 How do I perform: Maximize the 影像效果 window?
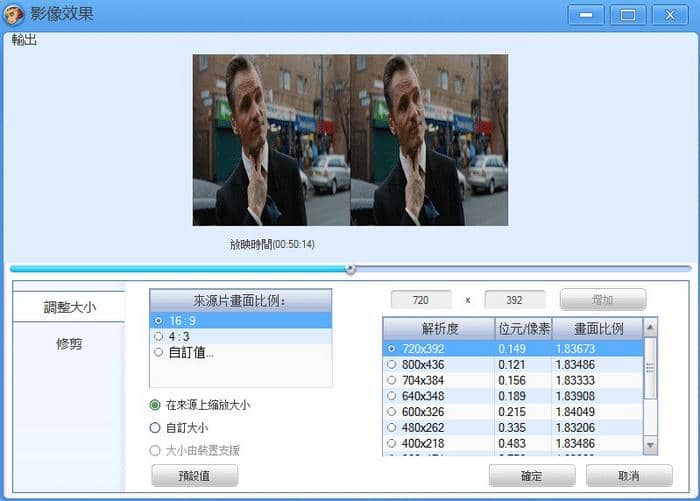tap(628, 15)
